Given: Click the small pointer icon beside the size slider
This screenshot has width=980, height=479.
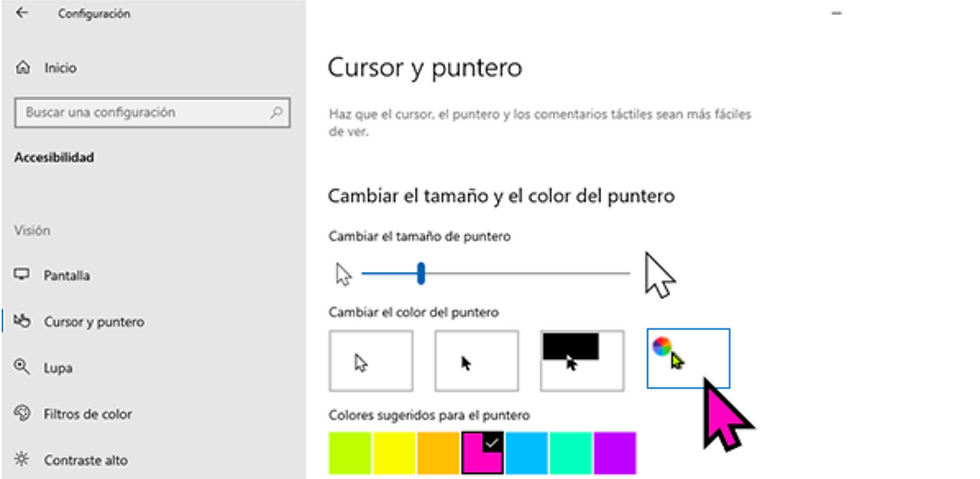Looking at the screenshot, I should point(344,274).
